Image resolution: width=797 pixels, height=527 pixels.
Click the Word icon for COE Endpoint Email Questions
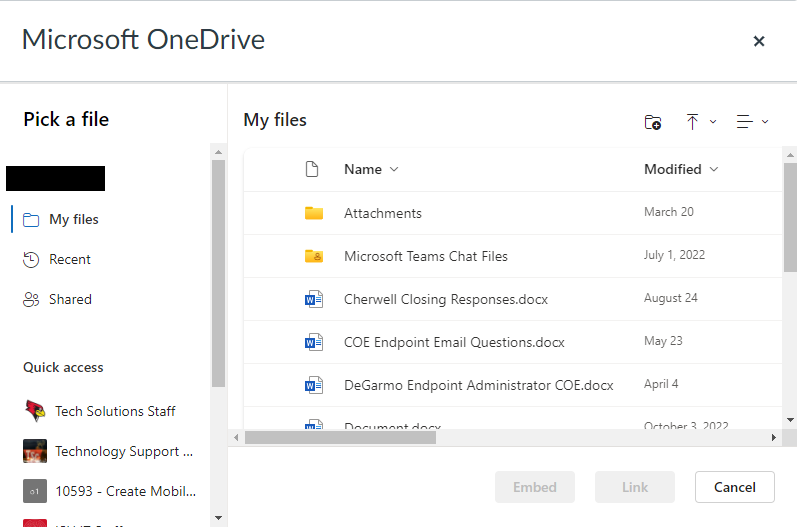[x=314, y=343]
